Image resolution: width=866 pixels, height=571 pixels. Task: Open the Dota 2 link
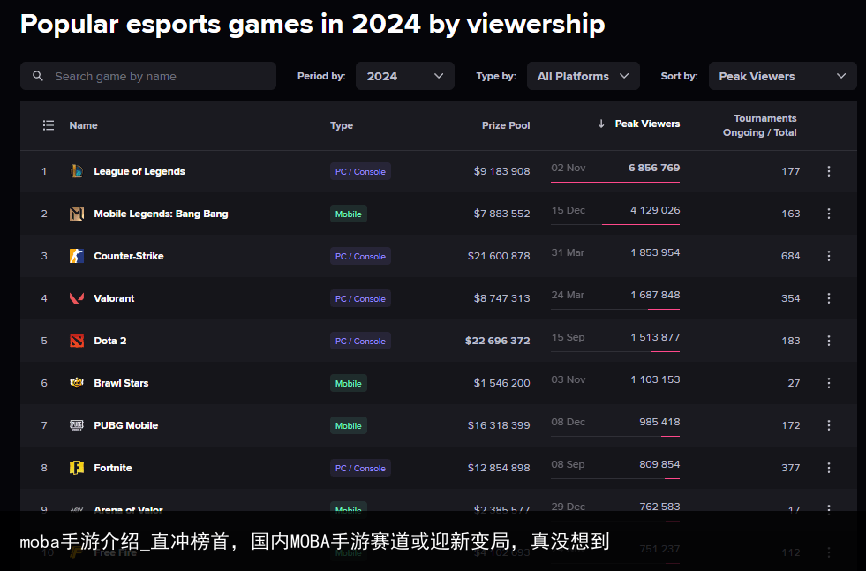(110, 341)
